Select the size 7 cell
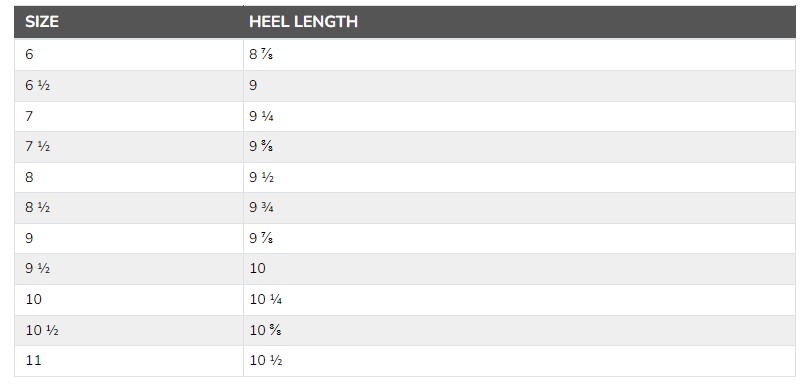804x388 pixels. [129, 116]
